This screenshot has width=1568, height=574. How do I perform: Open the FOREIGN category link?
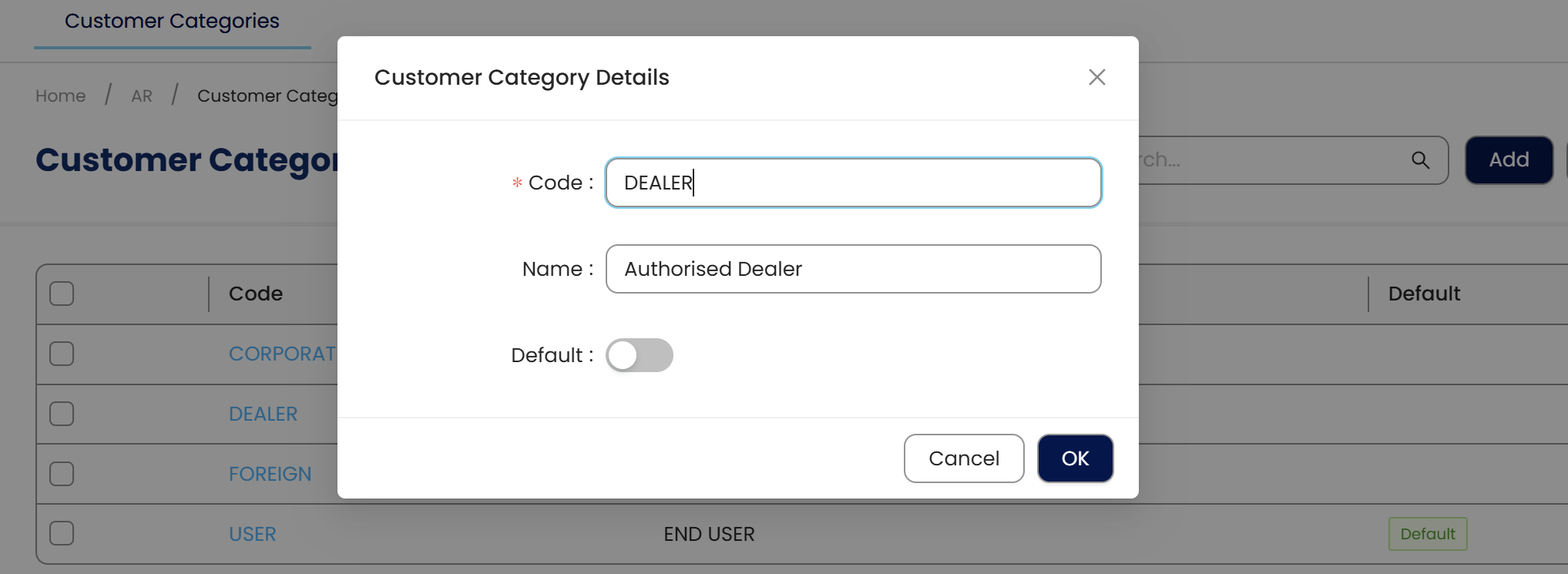click(270, 475)
